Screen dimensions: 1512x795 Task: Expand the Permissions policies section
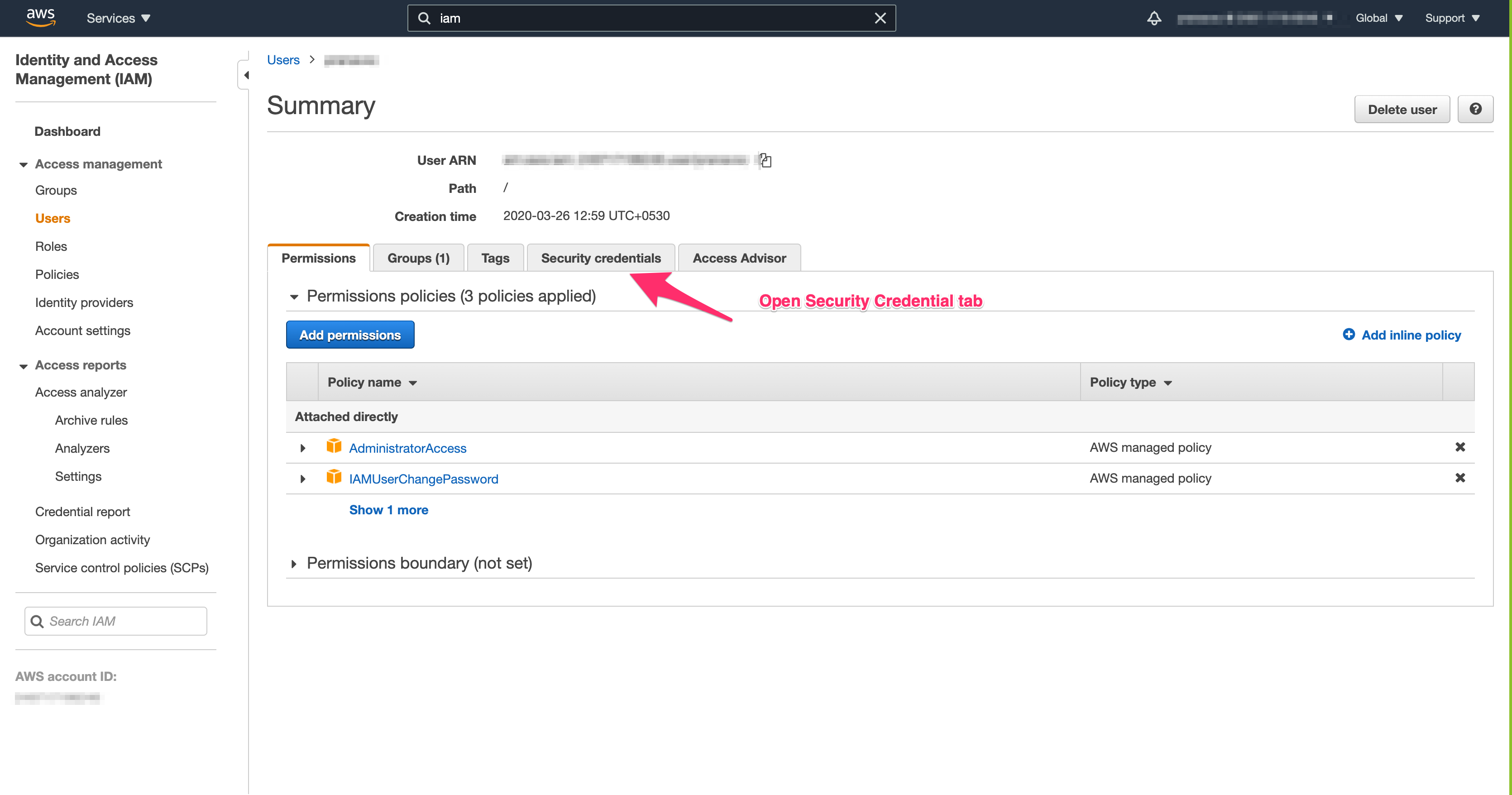292,296
